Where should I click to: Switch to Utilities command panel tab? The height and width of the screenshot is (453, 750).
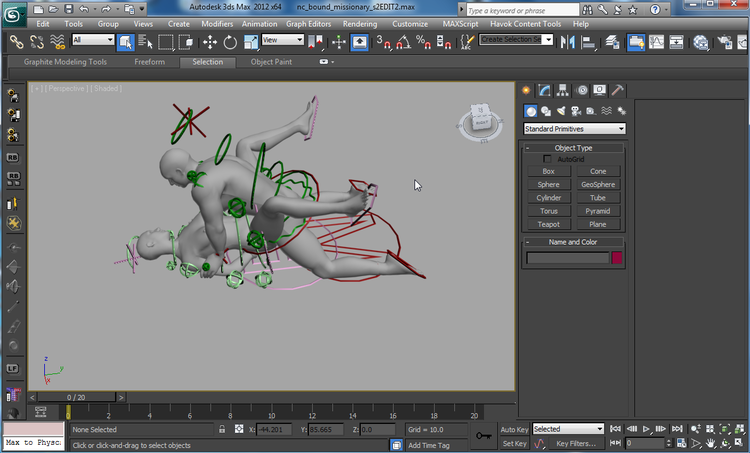(x=618, y=90)
